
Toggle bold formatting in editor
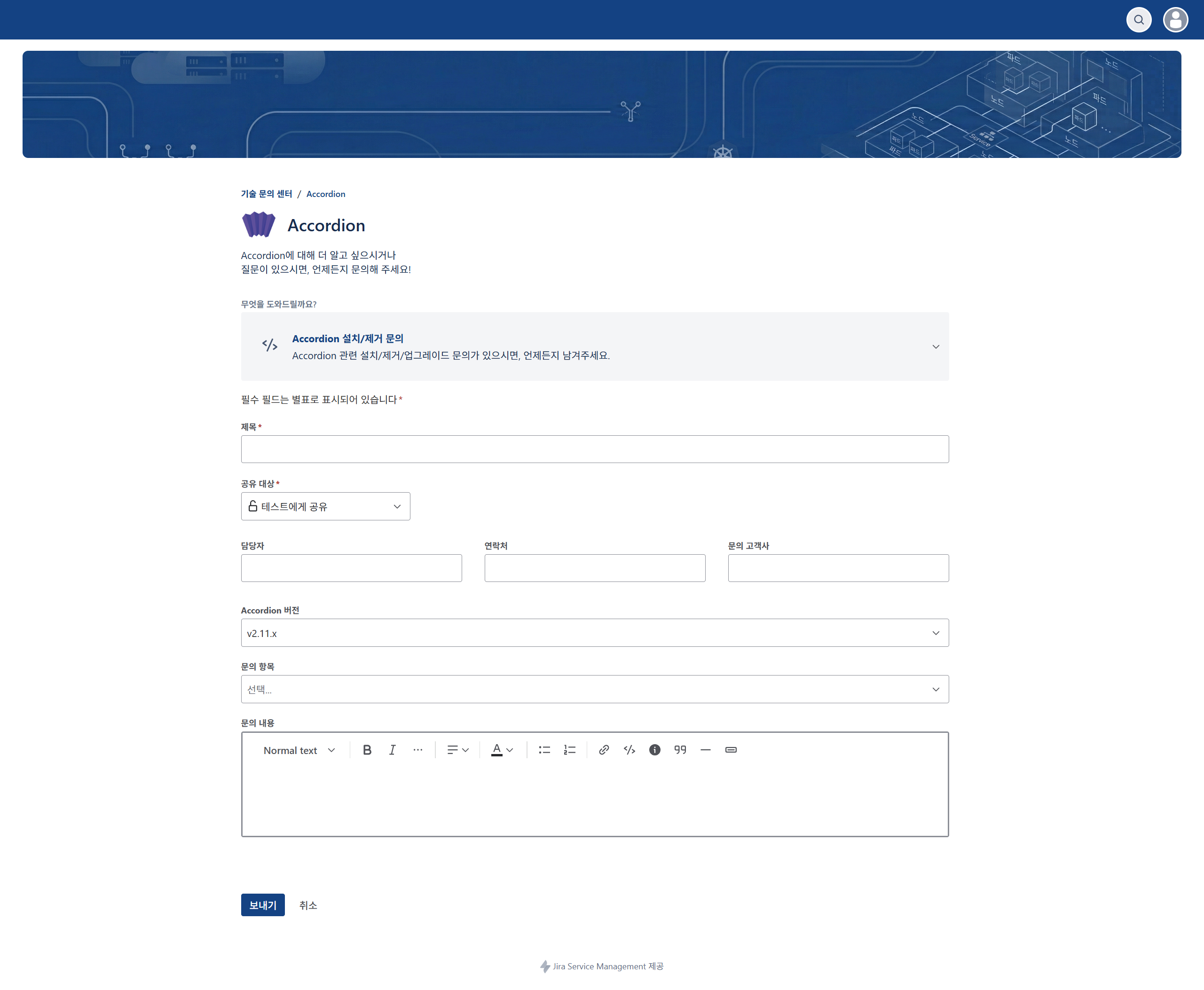pos(367,750)
